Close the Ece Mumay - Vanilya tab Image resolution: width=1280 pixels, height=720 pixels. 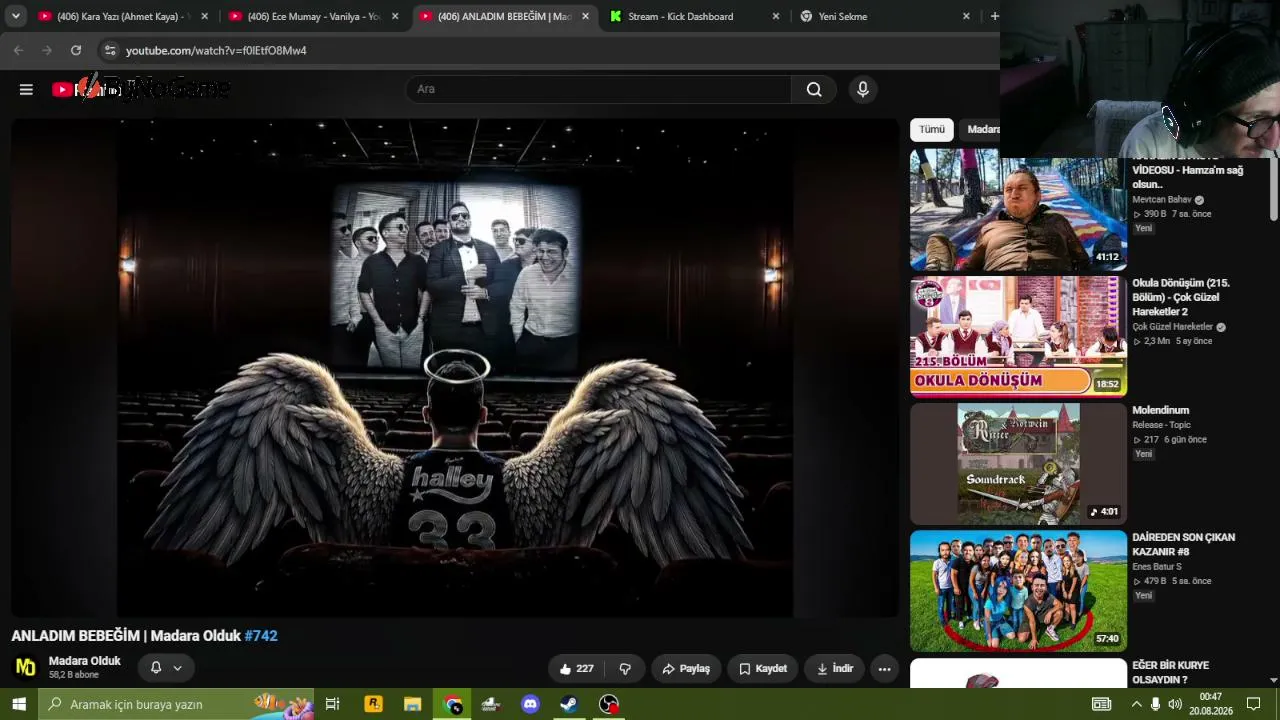(x=394, y=16)
